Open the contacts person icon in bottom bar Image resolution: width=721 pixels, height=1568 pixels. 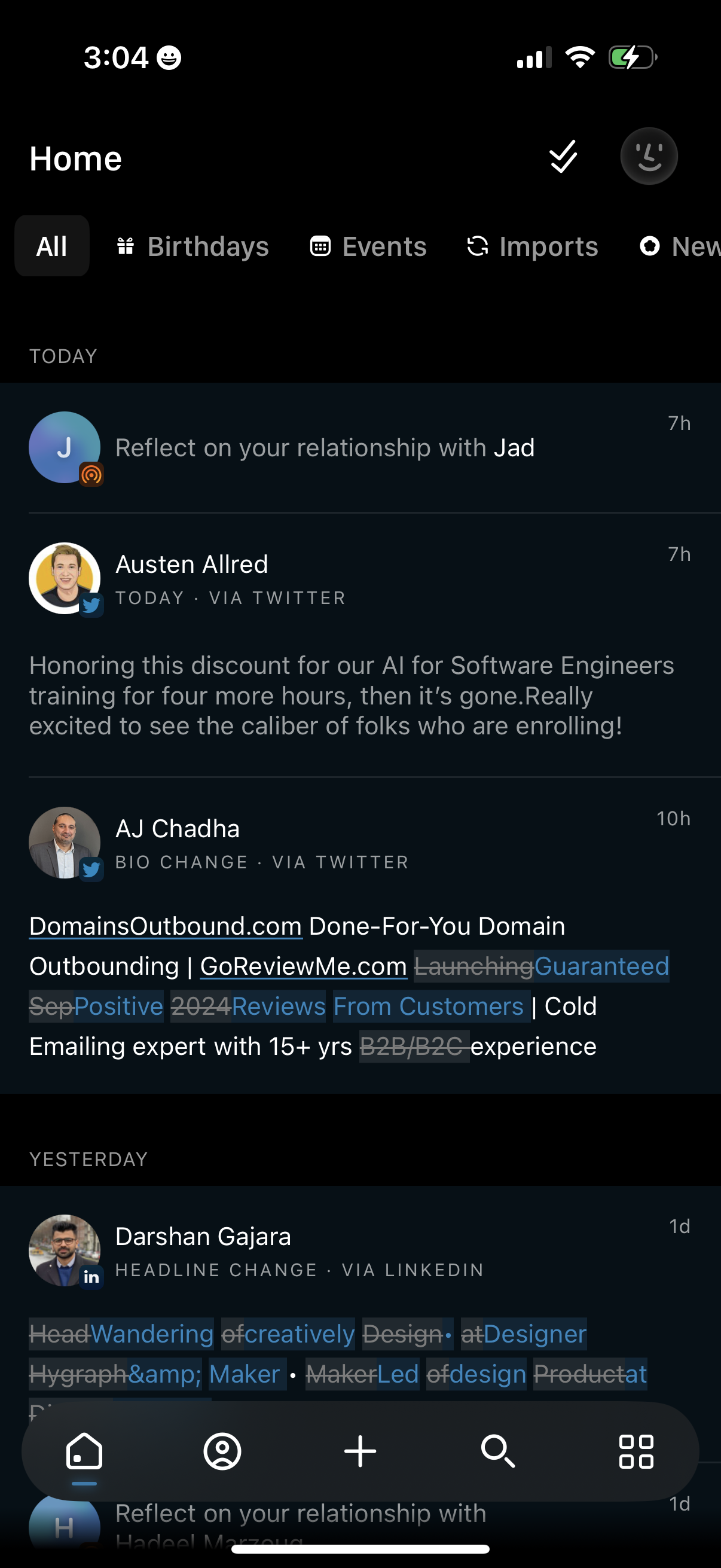click(222, 1452)
